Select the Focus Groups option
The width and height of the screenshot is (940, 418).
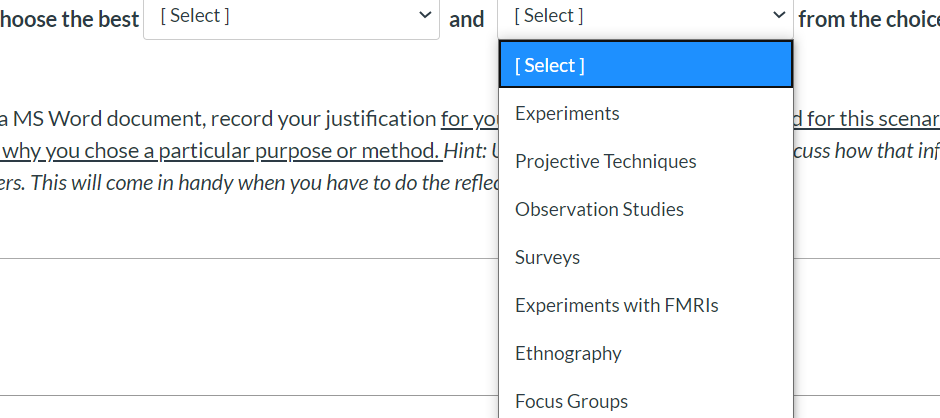[x=571, y=401]
